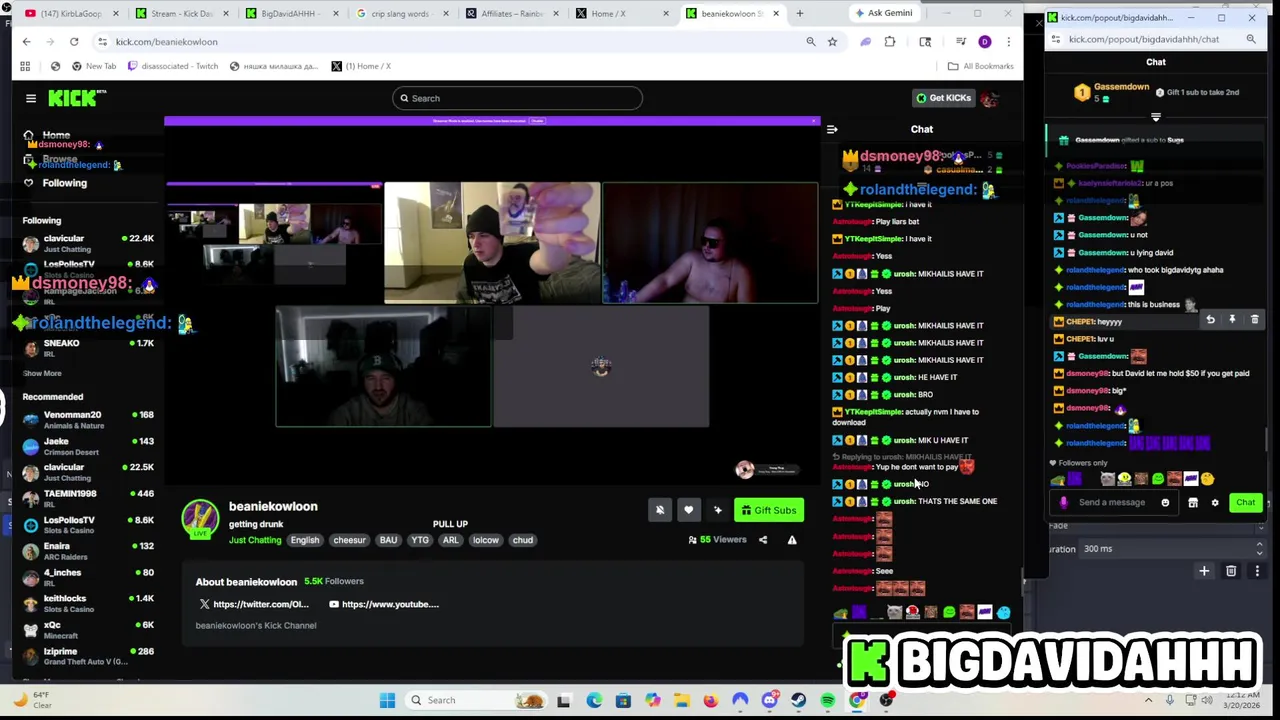Open the shop icon in popout chat
This screenshot has height=720, width=1280.
(x=1193, y=503)
